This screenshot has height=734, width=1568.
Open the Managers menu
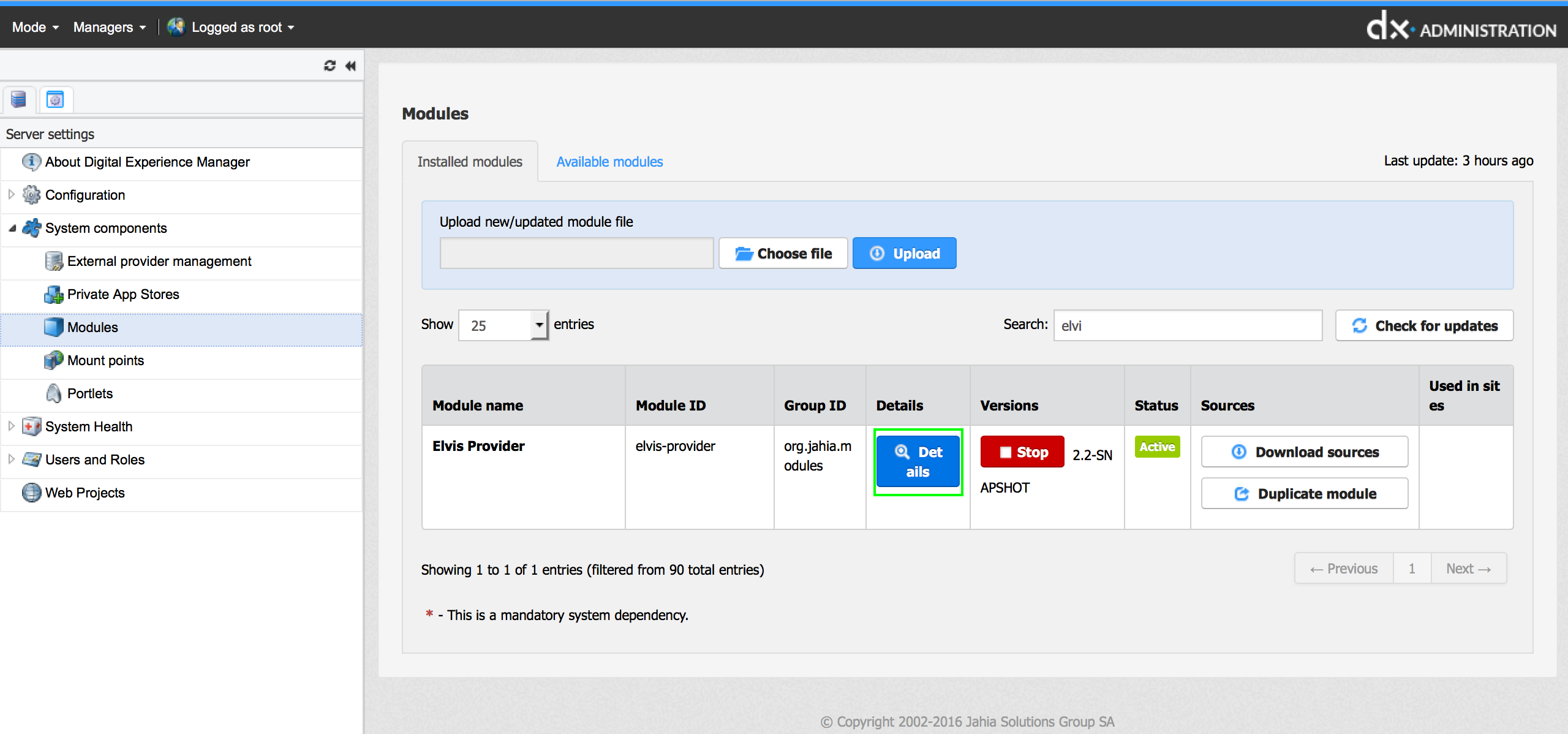(110, 27)
